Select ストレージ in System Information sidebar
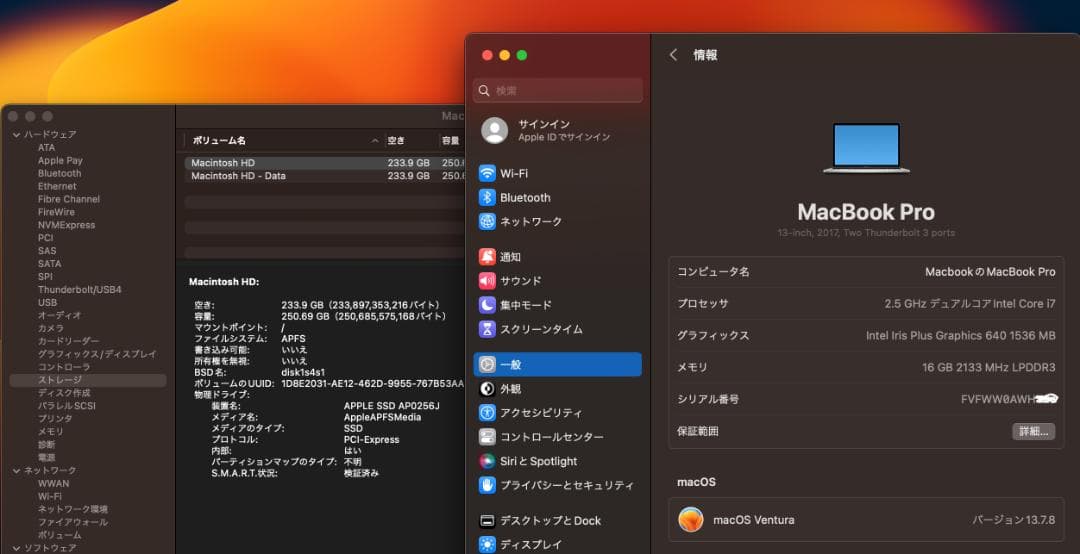Screen dimensions: 1080x554 pyautogui.click(x=88, y=380)
